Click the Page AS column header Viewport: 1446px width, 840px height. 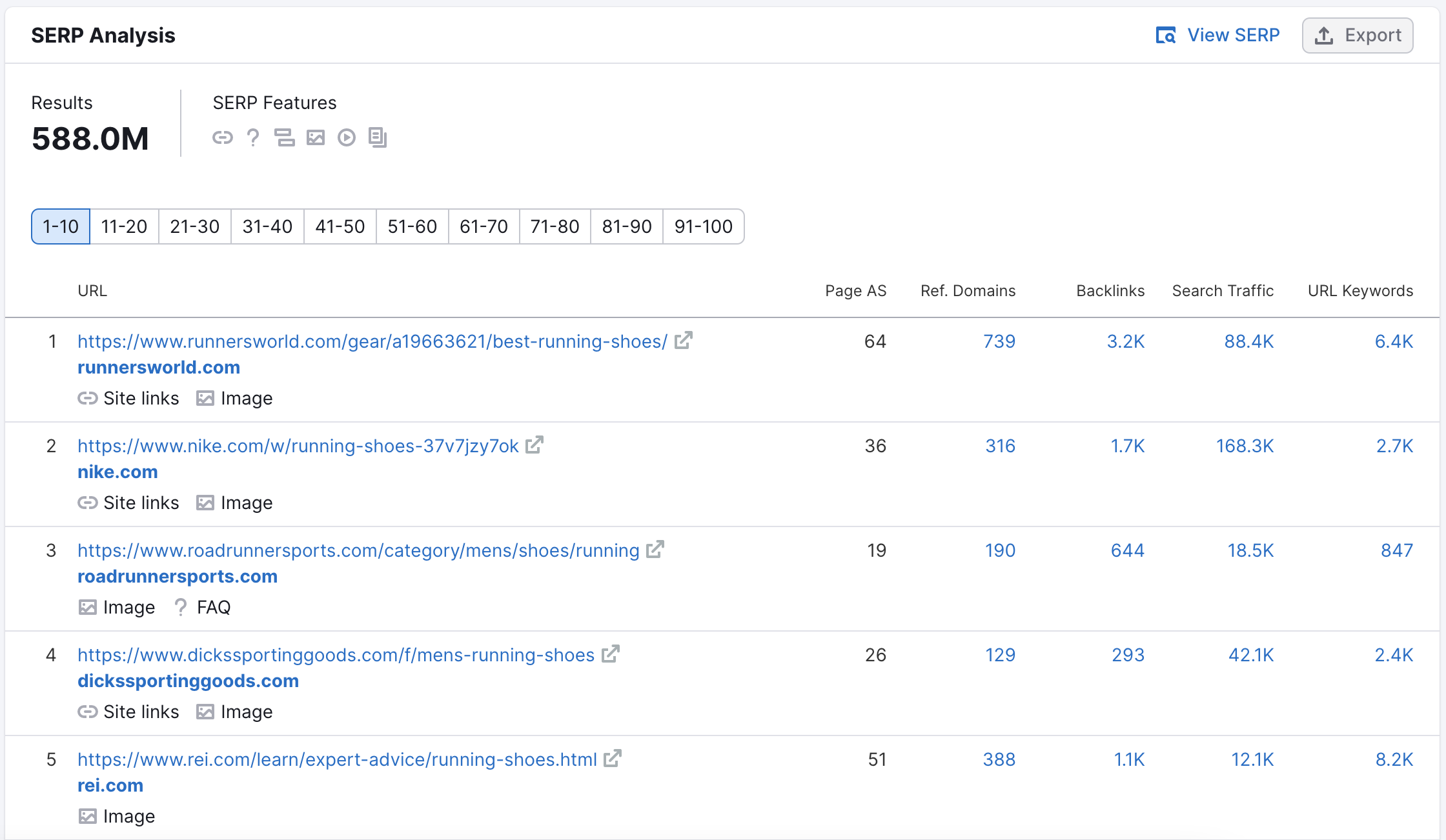[x=856, y=291]
